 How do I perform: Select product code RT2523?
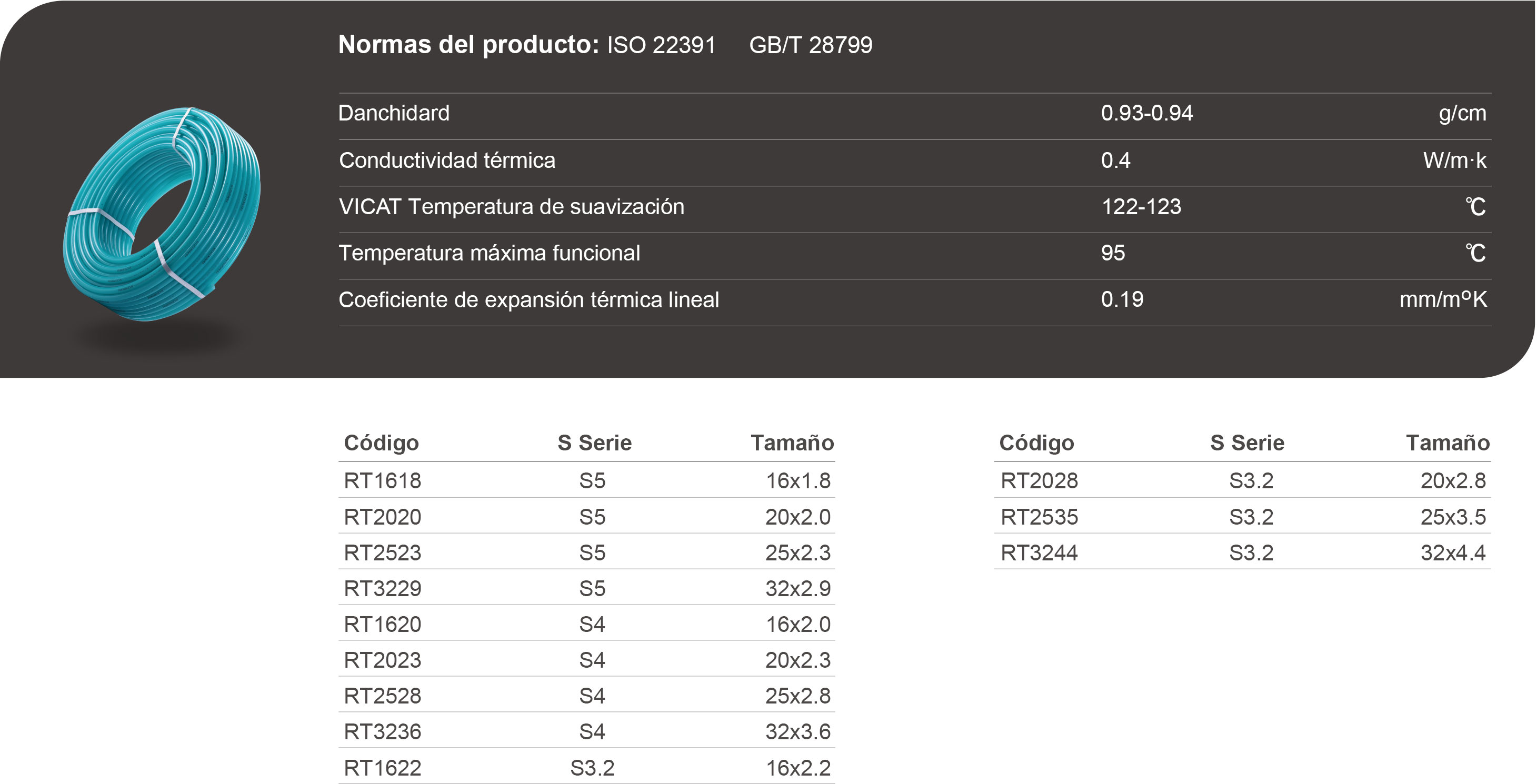point(383,552)
